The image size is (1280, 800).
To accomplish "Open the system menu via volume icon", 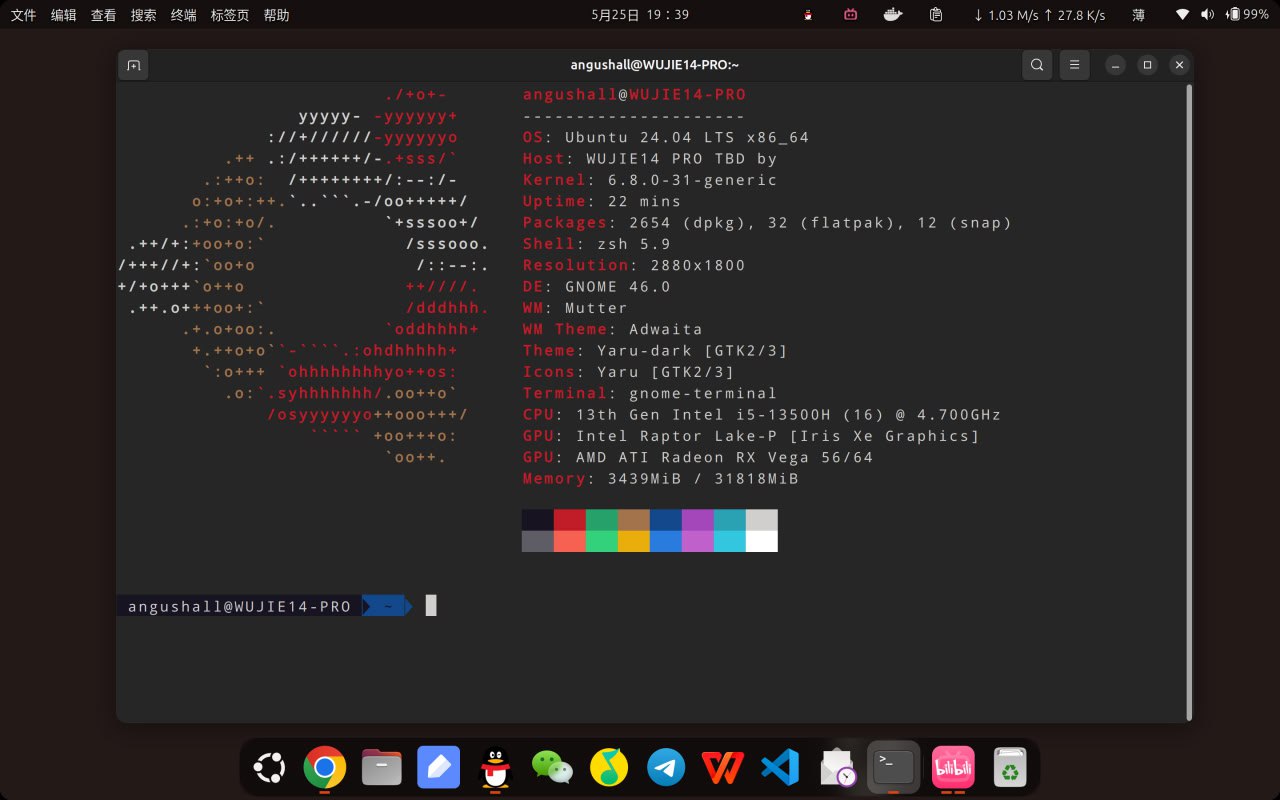I will (x=1207, y=15).
